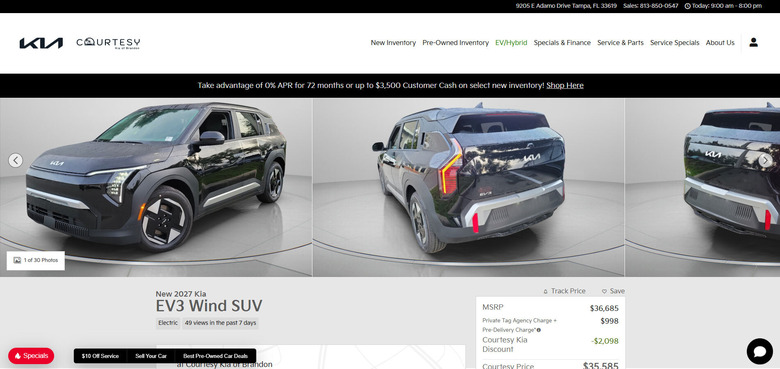Click the EV3 Wind SUV title

[209, 306]
